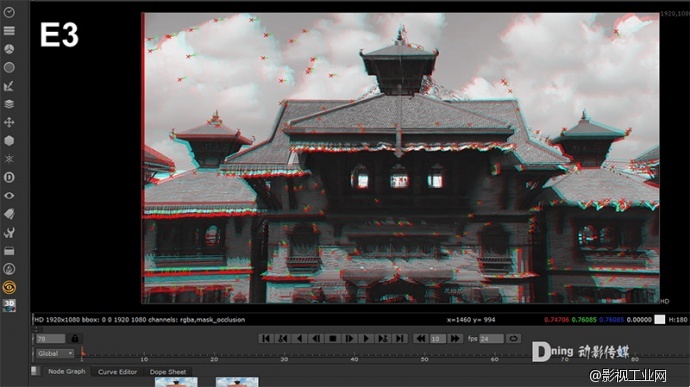690x387 pixels.
Task: Step forward one frame button
Action: 349,338
